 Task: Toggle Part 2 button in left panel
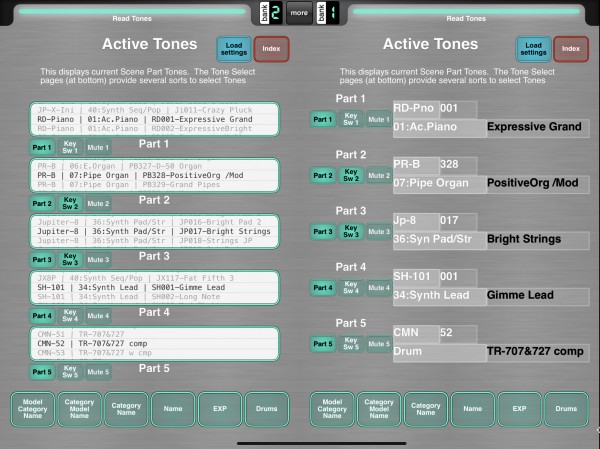[42, 204]
